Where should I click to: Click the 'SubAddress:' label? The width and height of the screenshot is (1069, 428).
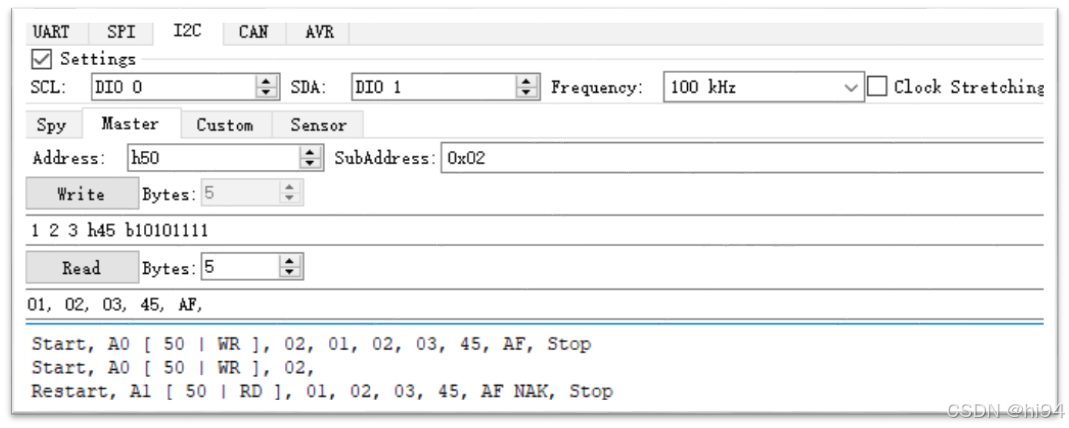[x=385, y=159]
